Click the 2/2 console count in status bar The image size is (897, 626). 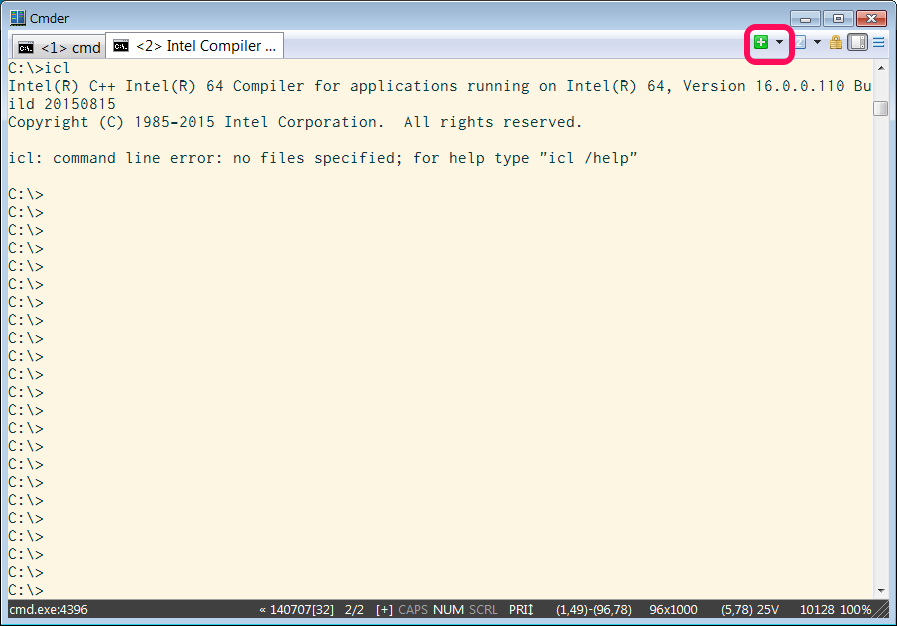pos(354,610)
